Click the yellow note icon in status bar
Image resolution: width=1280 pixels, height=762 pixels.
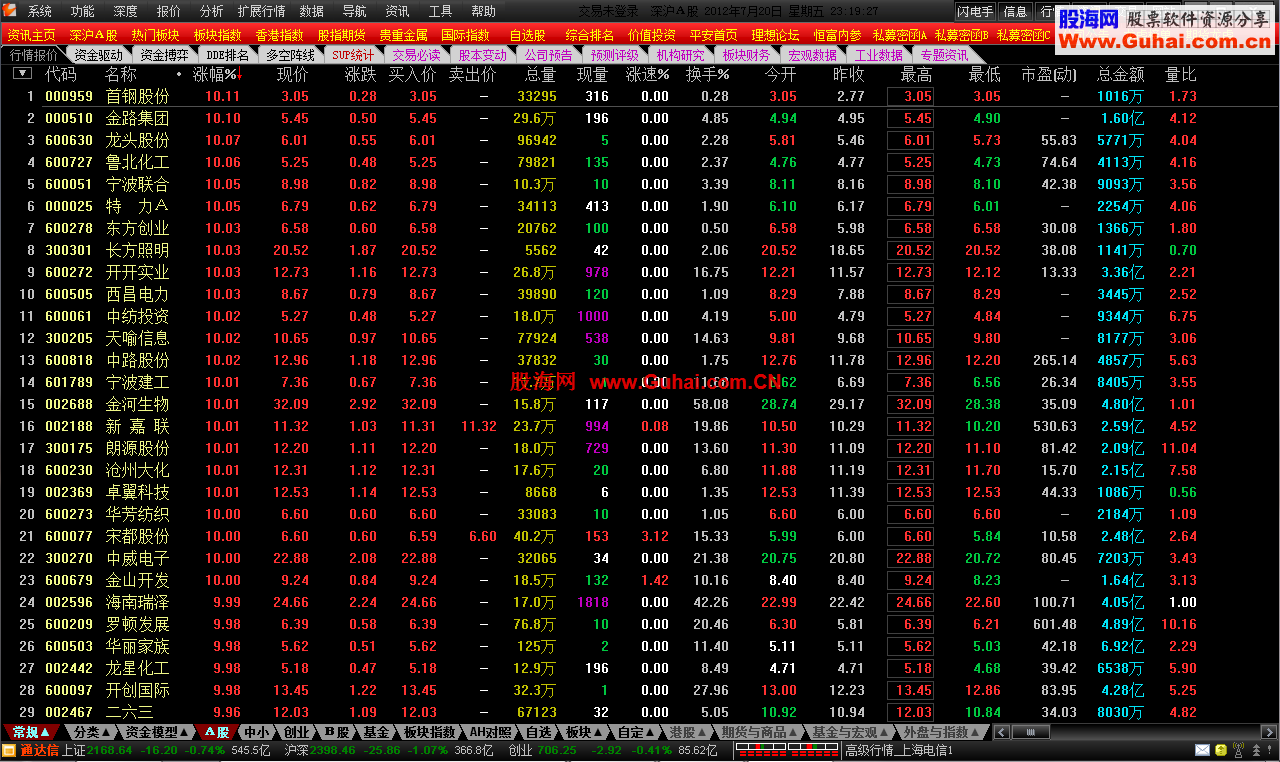(x=1220, y=750)
